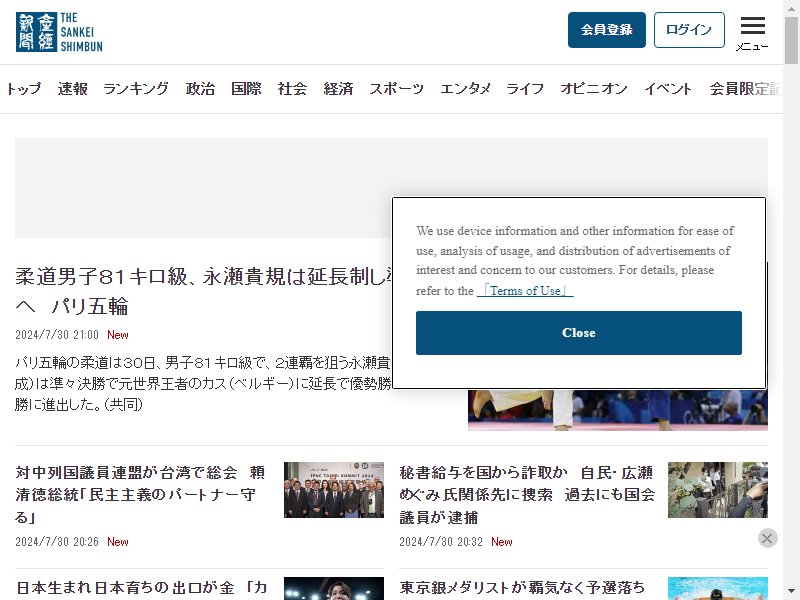Click the timestamp 2024/7/30 21:00
Image resolution: width=800 pixels, height=600 pixels.
57,335
